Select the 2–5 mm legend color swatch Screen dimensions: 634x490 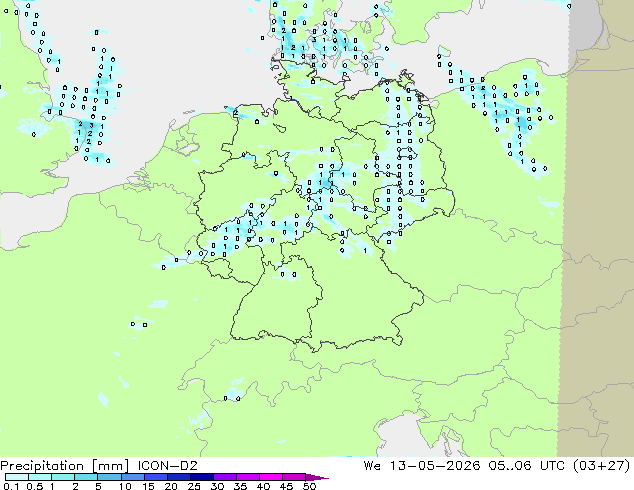tap(86, 477)
